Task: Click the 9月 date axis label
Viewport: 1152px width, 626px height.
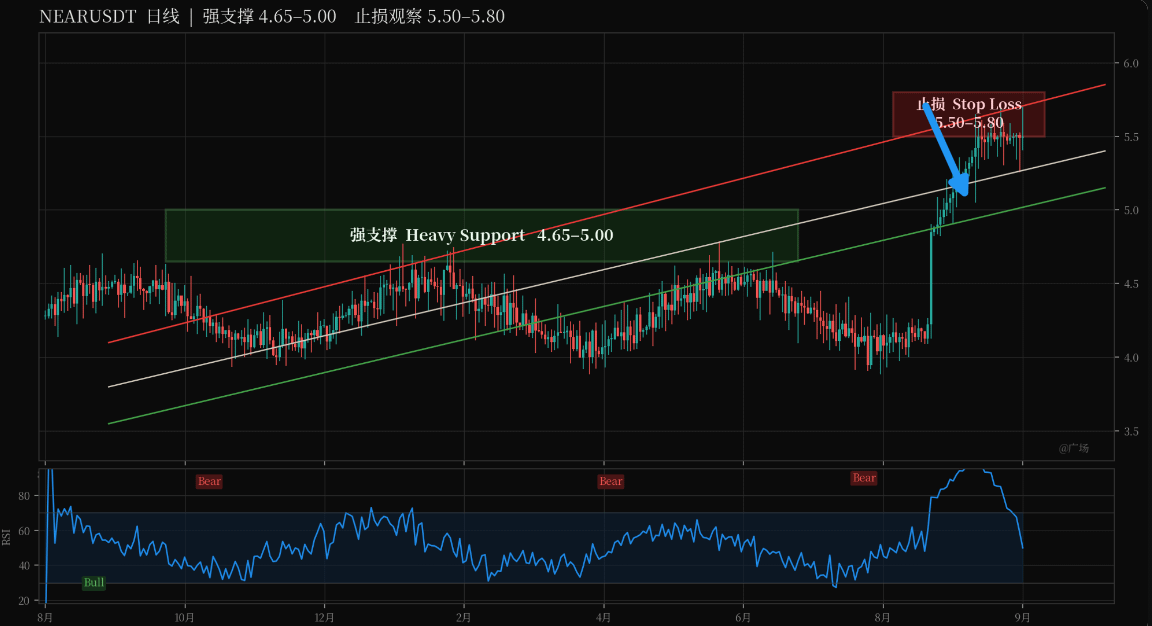Action: pyautogui.click(x=1022, y=618)
